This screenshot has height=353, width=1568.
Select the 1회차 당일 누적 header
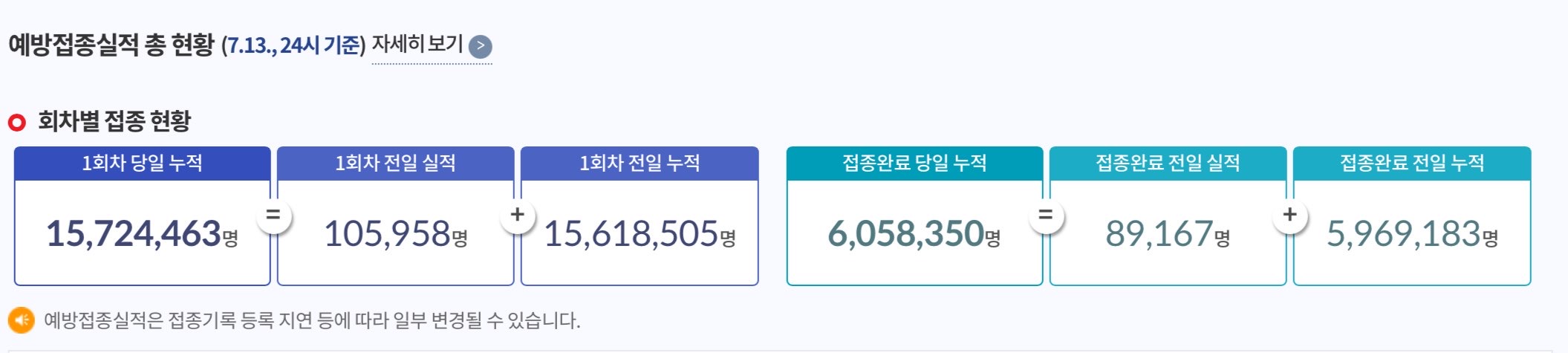pyautogui.click(x=142, y=163)
